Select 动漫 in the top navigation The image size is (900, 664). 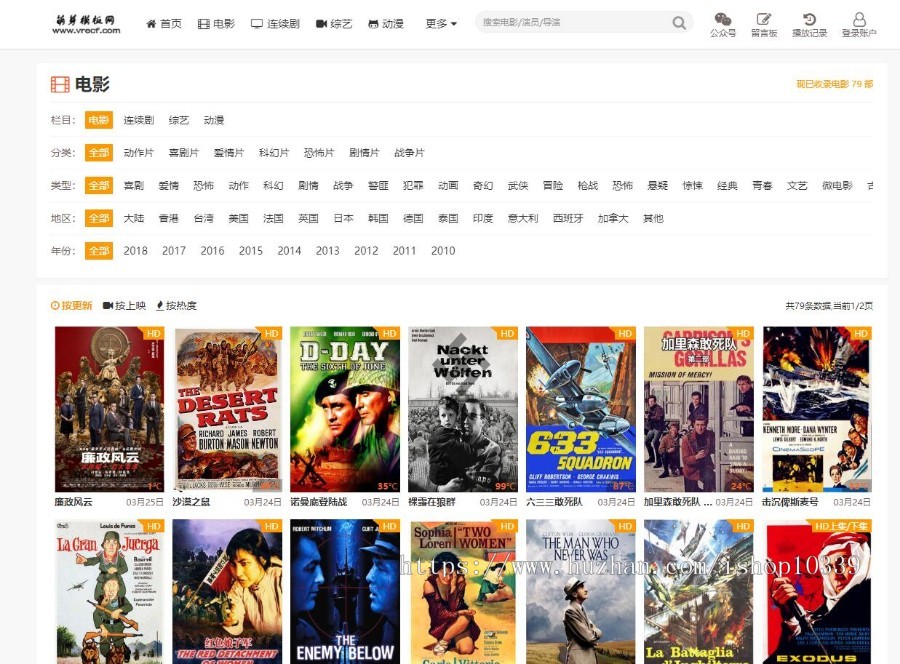tap(386, 24)
